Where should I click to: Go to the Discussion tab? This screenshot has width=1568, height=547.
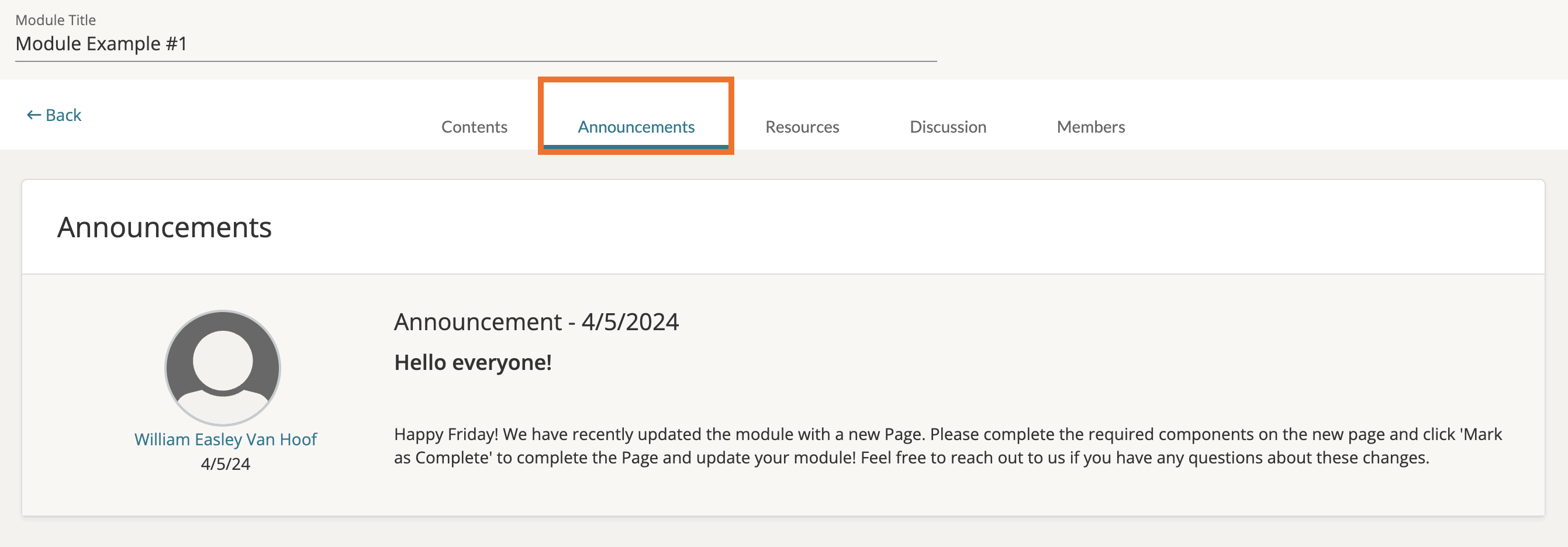[x=947, y=127]
